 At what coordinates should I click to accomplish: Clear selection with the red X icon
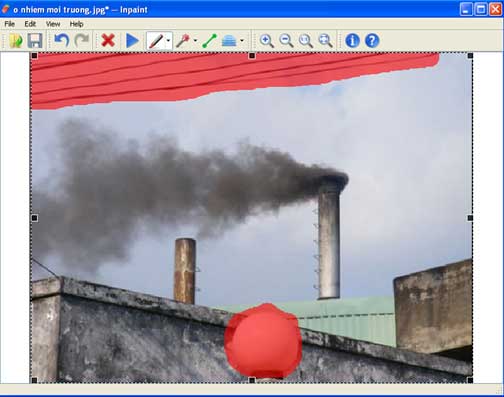(x=108, y=41)
